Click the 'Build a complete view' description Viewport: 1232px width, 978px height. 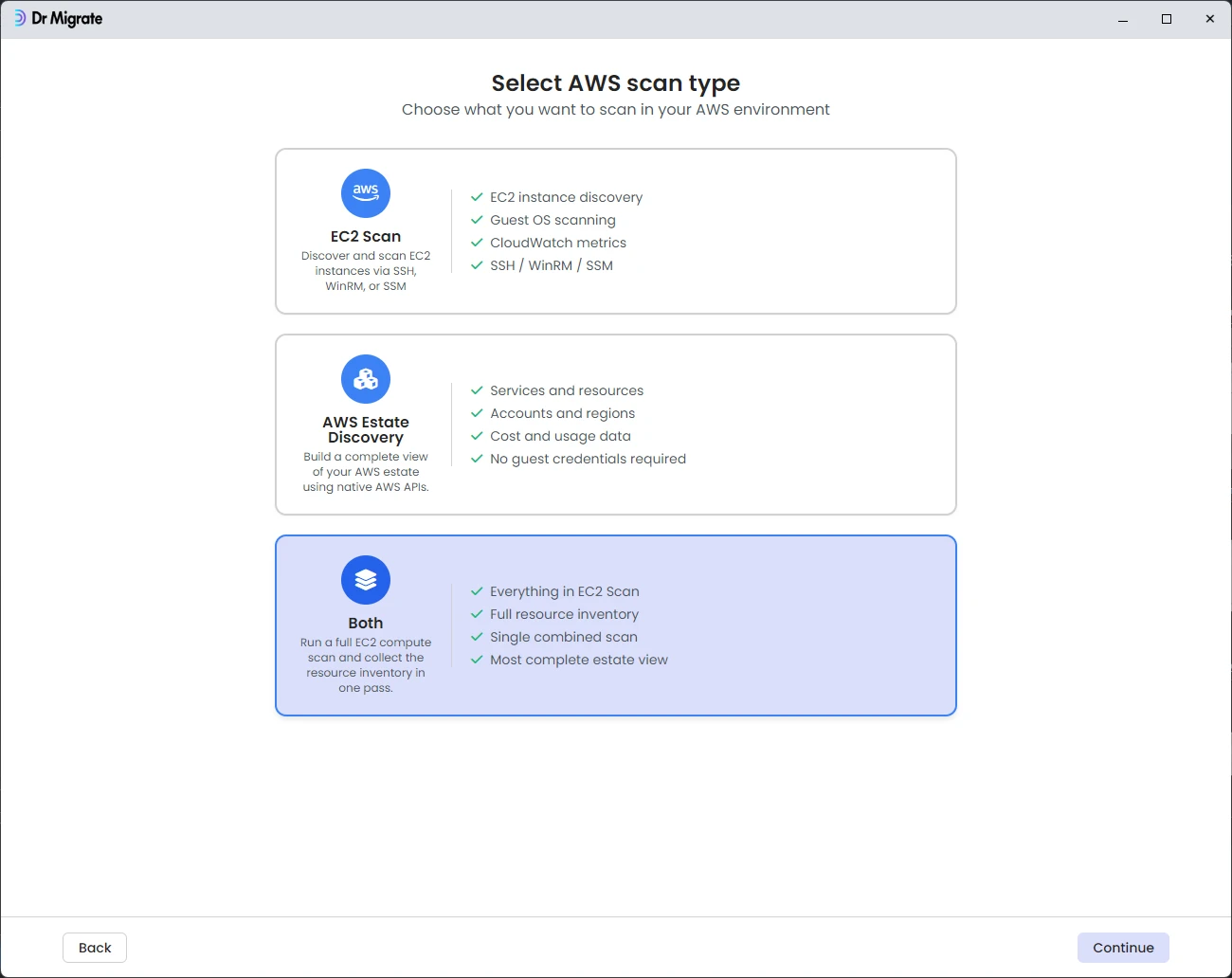[x=366, y=472]
